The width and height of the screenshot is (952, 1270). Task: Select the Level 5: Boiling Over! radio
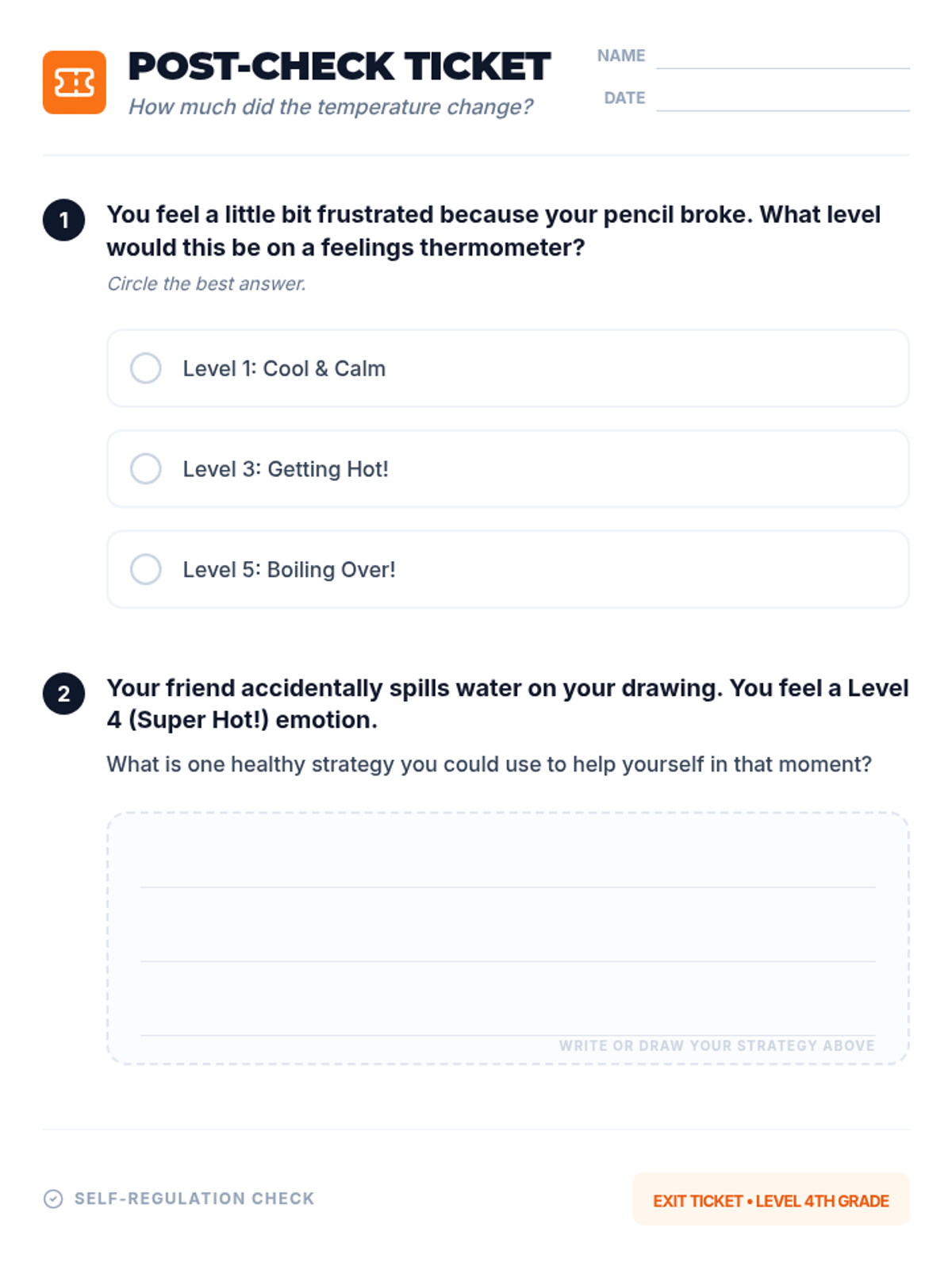pos(146,569)
